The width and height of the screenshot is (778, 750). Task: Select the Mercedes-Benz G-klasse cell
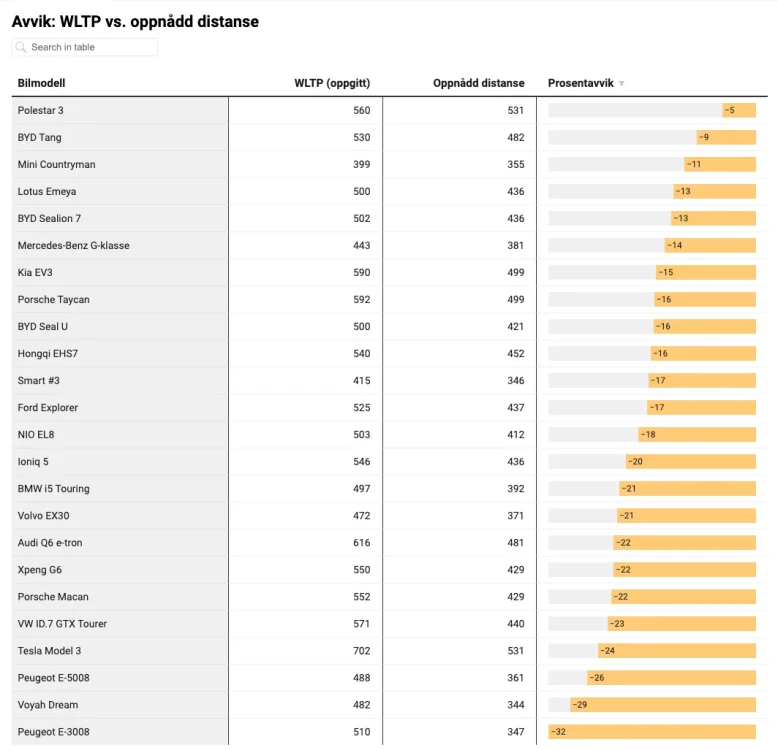(73, 246)
